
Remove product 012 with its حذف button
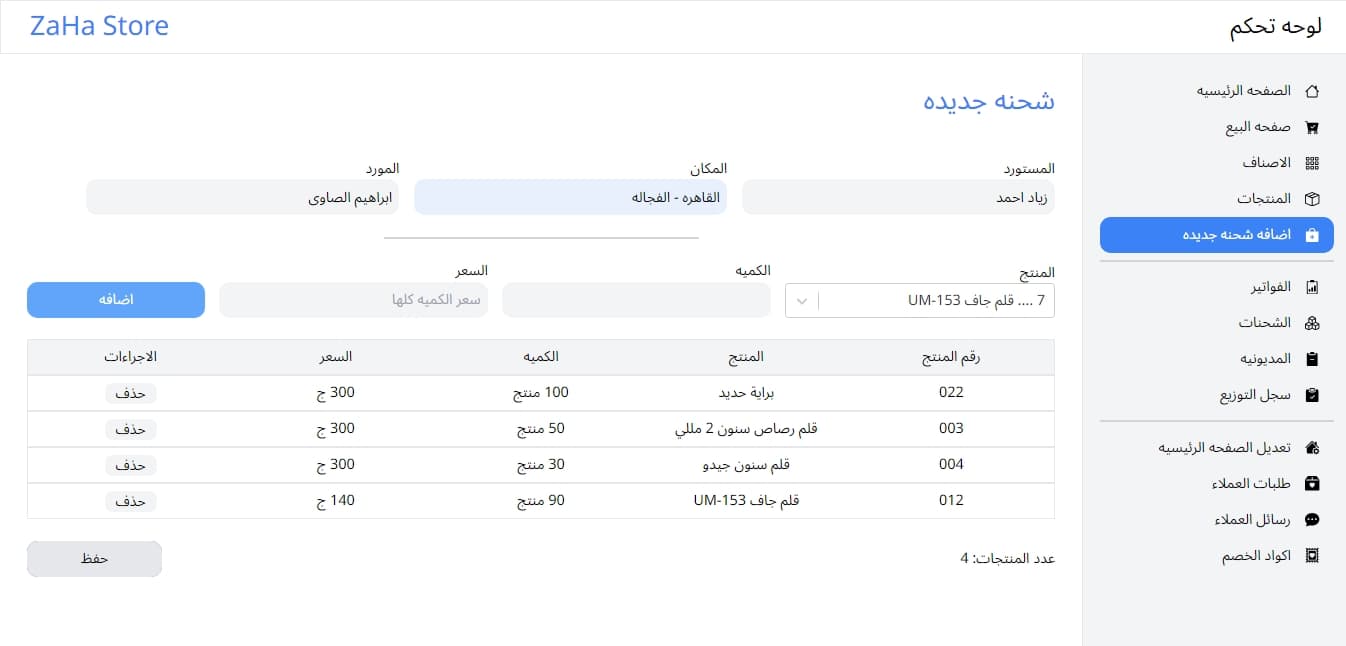[130, 501]
